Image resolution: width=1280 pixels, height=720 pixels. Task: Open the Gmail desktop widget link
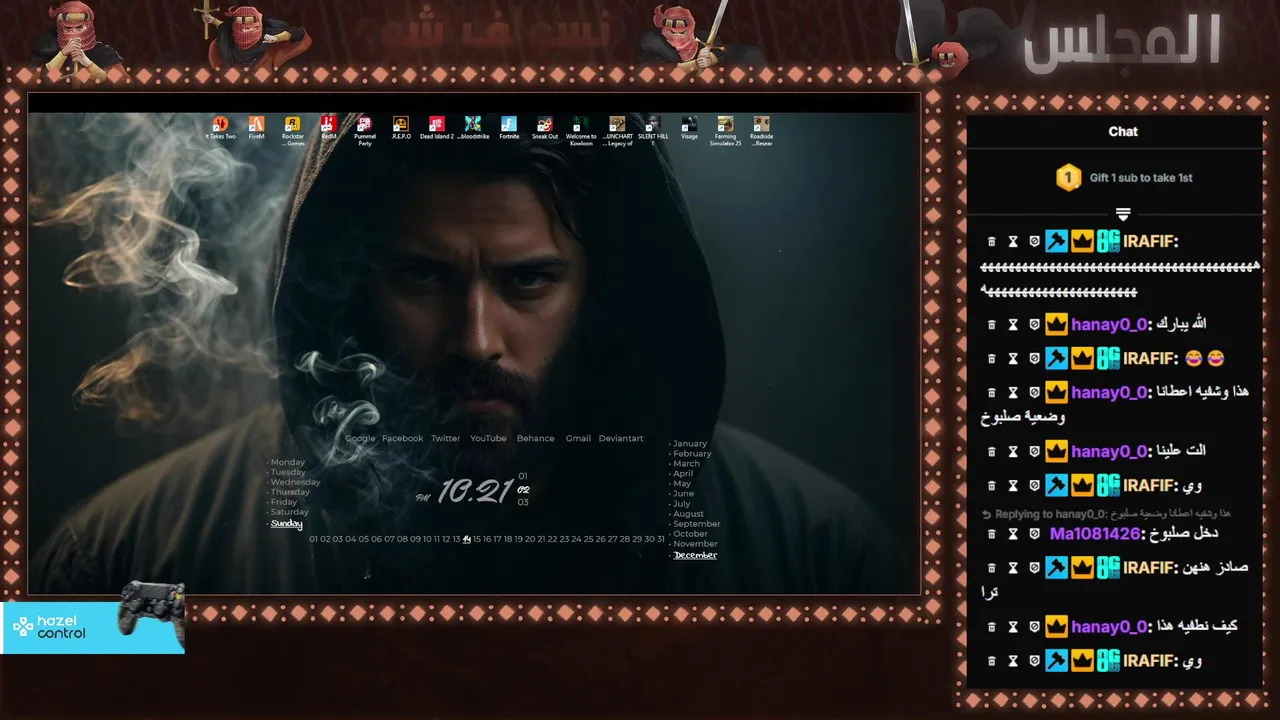[x=578, y=438]
